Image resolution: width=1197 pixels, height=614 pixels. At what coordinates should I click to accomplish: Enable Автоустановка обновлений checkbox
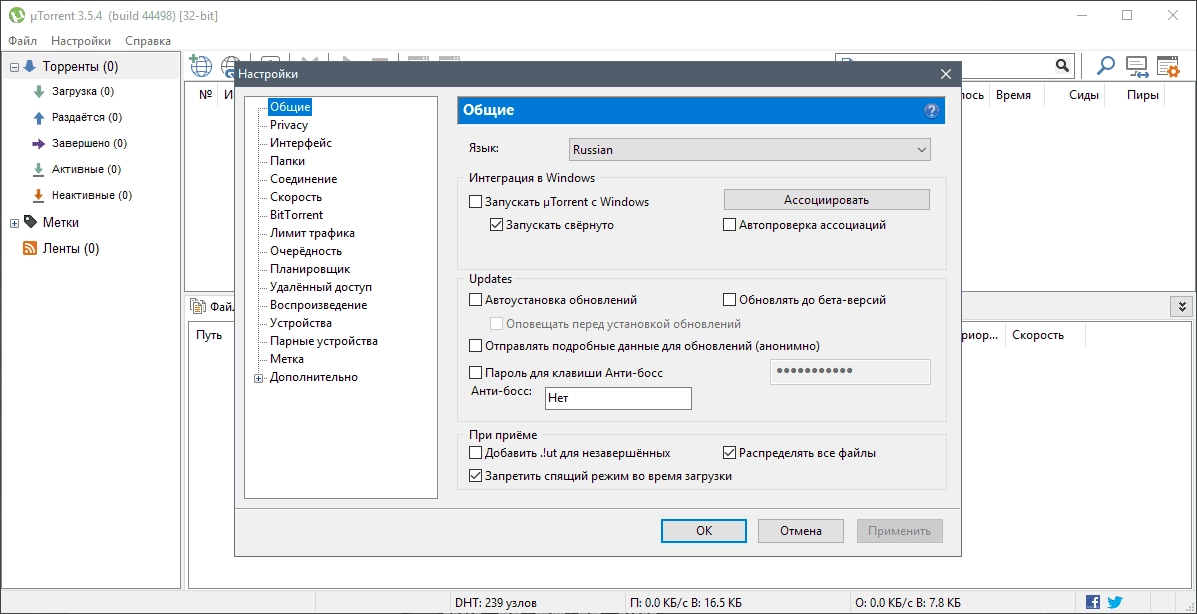tap(476, 300)
